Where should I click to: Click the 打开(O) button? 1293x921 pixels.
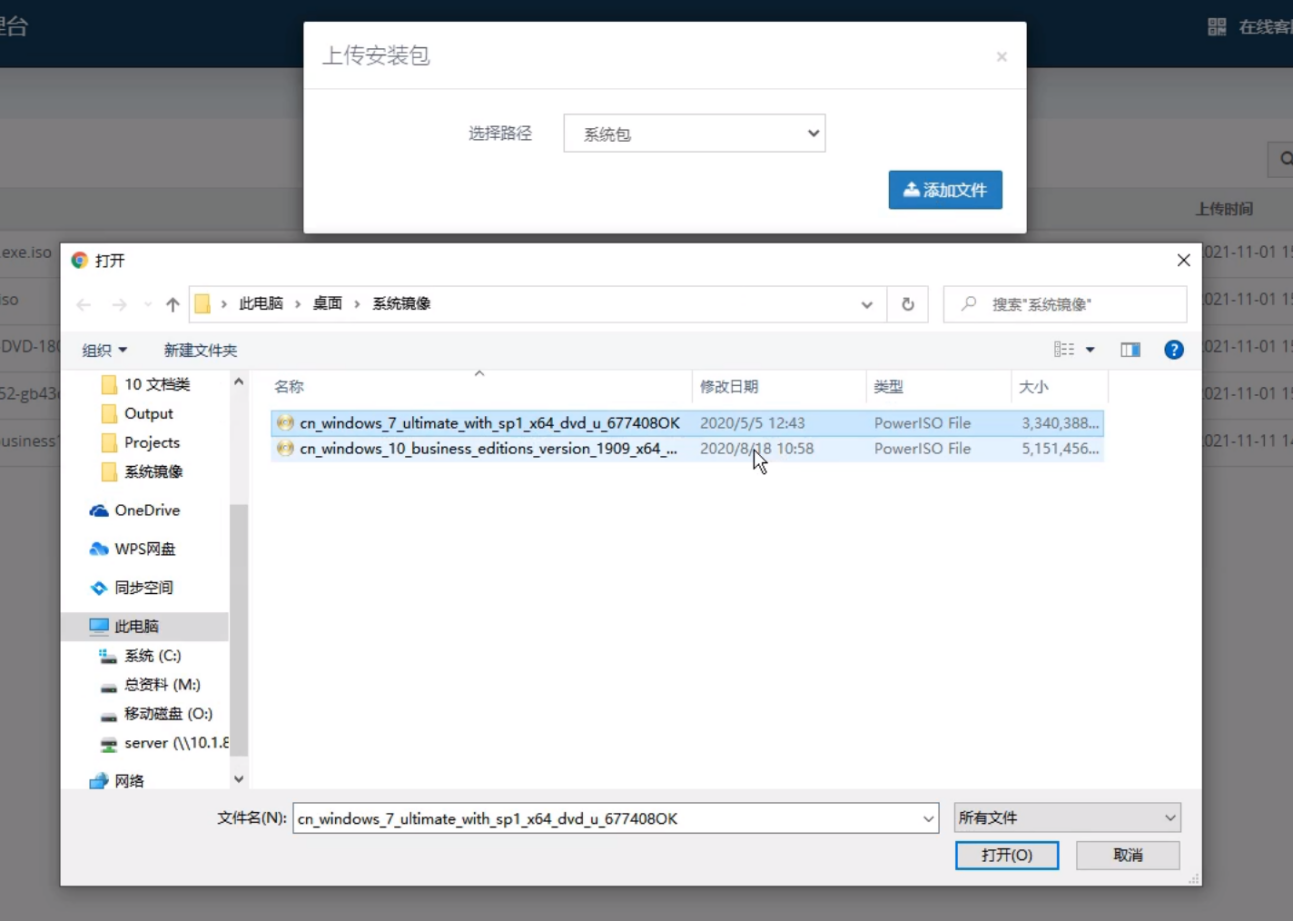pos(1006,855)
